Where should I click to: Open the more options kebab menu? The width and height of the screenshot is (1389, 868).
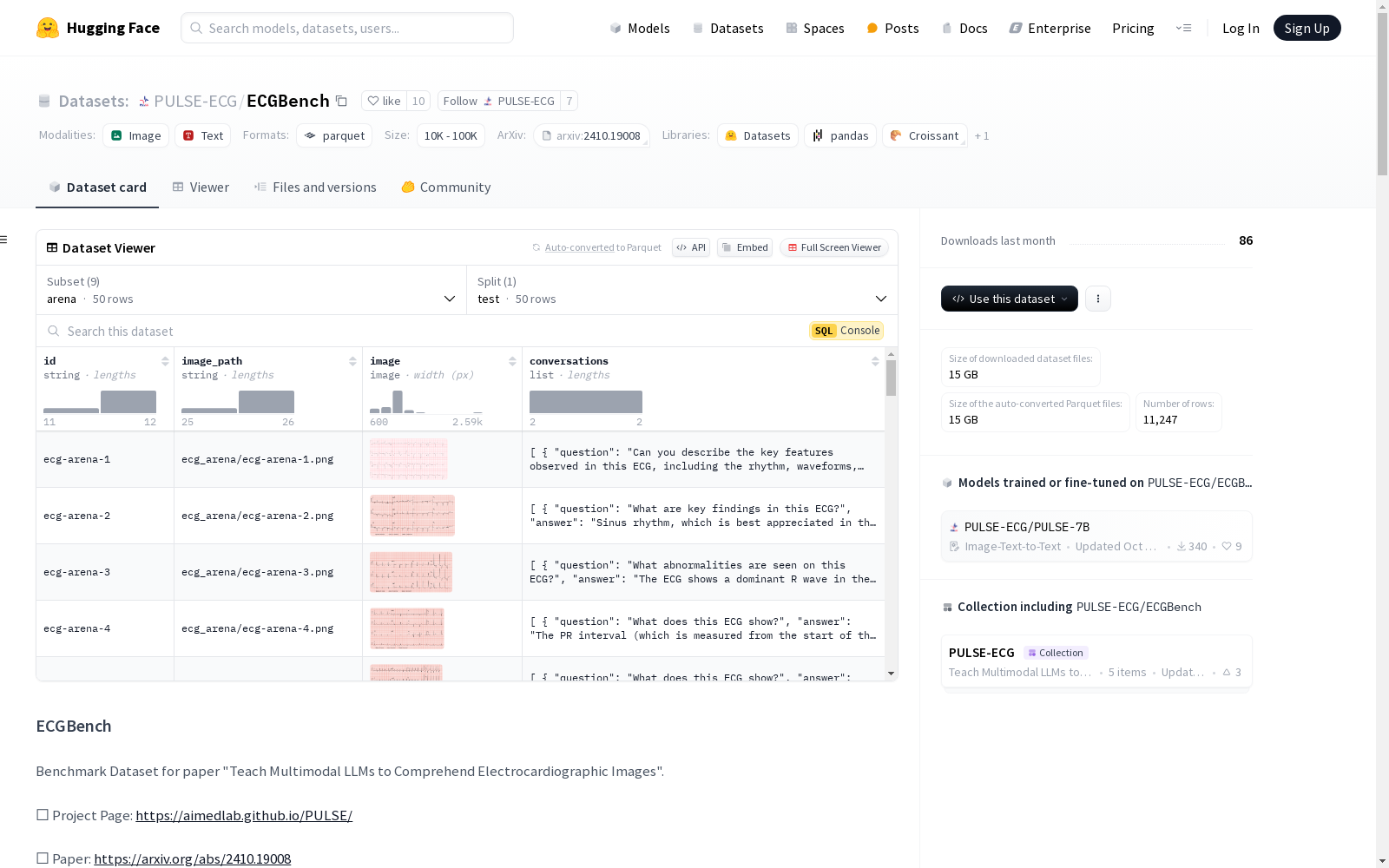click(1098, 299)
